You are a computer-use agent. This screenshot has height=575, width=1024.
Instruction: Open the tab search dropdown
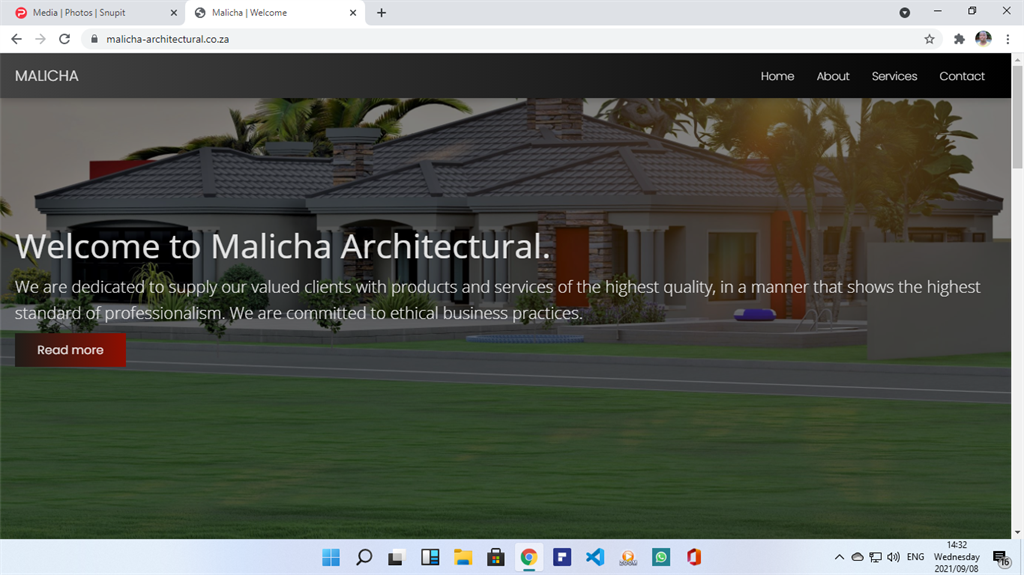click(x=904, y=12)
